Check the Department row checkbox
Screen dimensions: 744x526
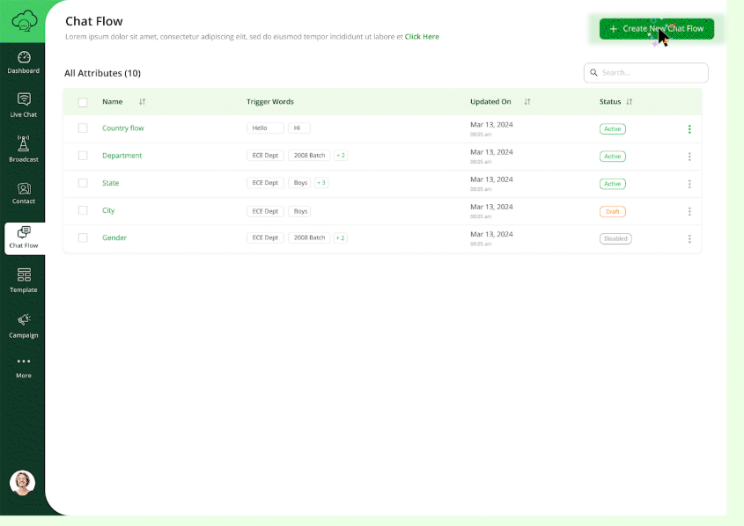tap(83, 156)
